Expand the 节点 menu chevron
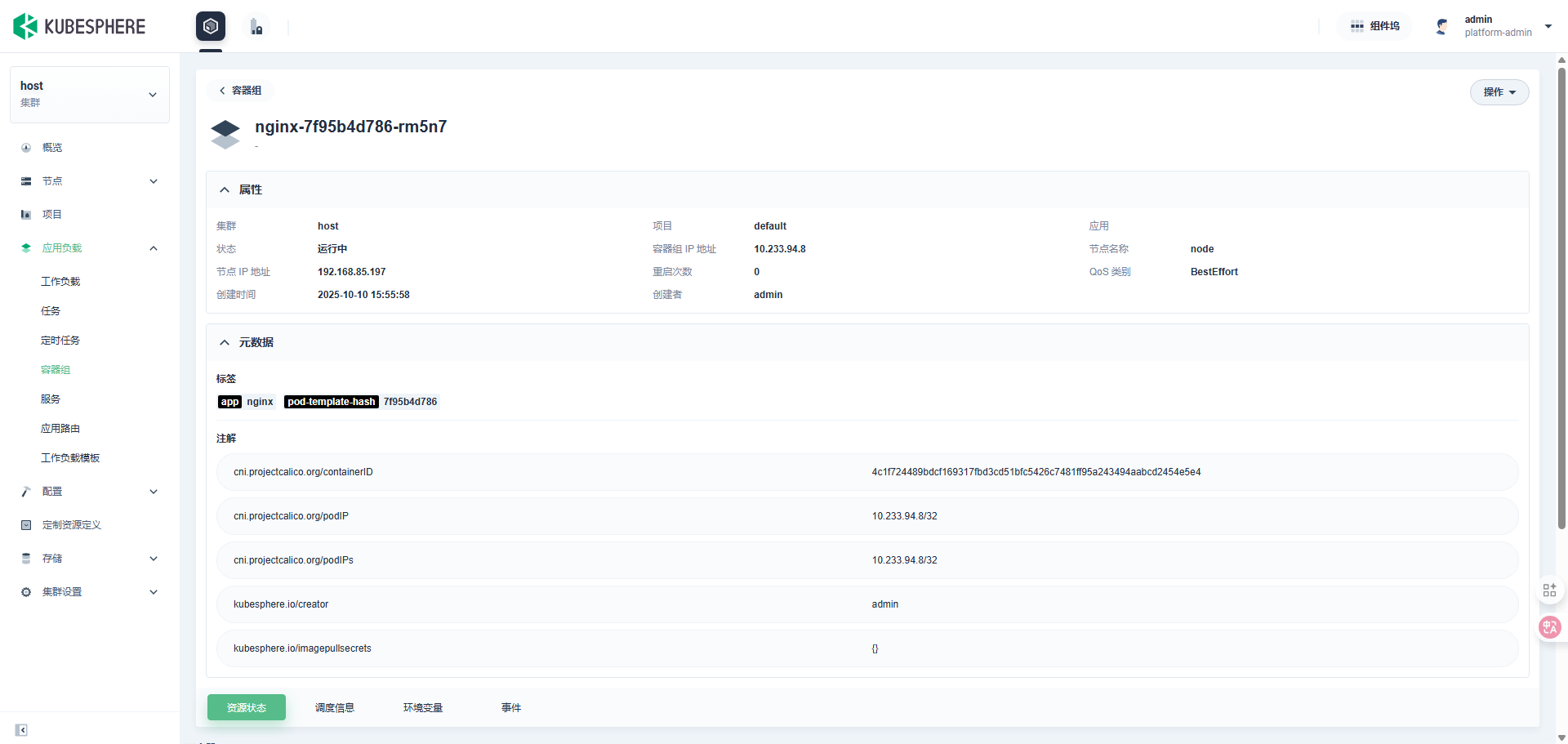This screenshot has width=1568, height=744. click(154, 181)
